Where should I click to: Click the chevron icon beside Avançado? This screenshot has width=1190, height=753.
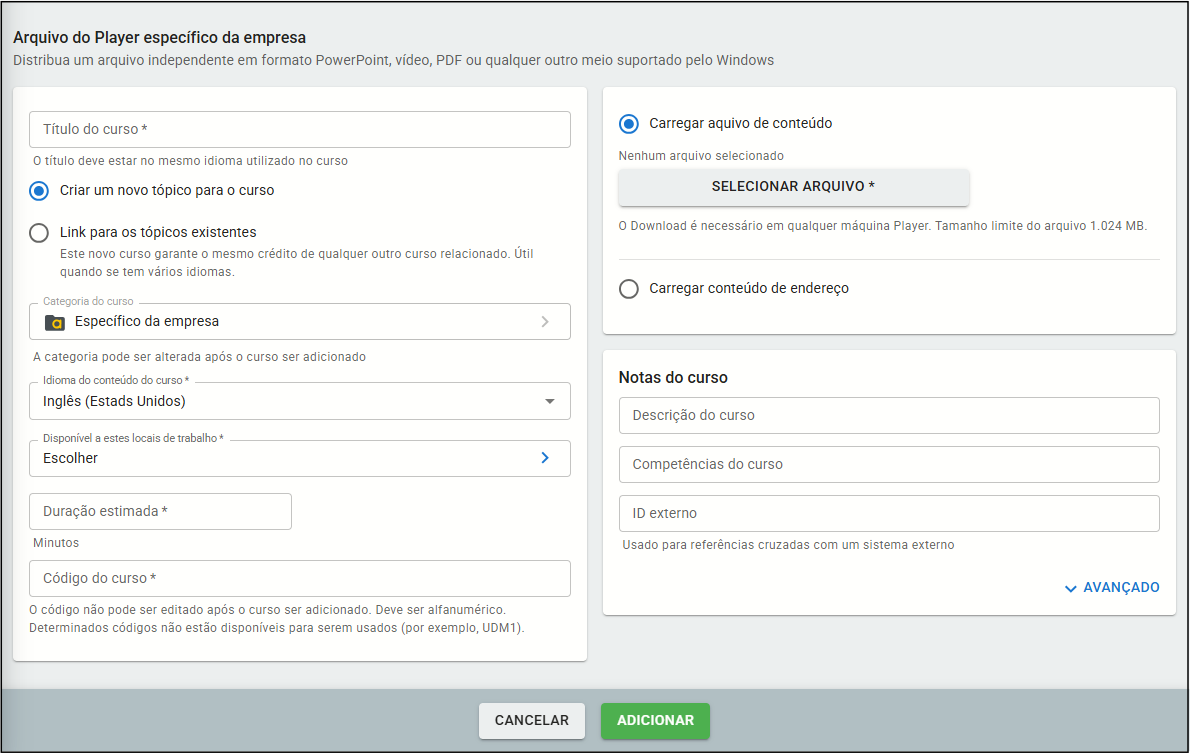coord(1070,588)
